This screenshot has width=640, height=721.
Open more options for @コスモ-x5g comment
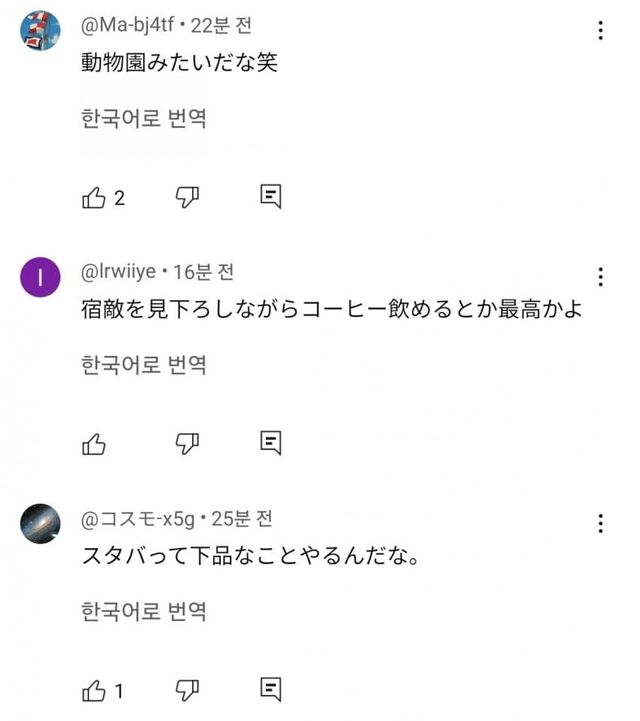[600, 523]
